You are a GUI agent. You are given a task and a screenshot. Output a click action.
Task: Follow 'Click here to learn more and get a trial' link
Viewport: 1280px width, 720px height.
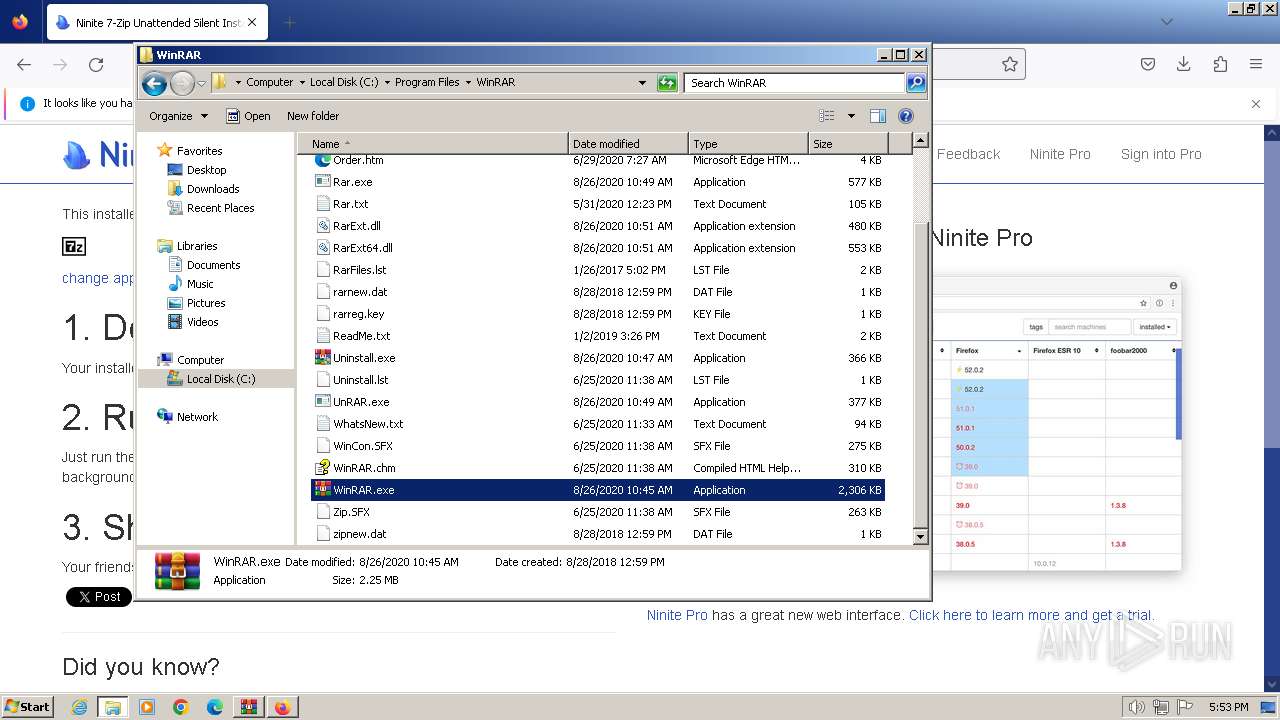(x=1031, y=615)
